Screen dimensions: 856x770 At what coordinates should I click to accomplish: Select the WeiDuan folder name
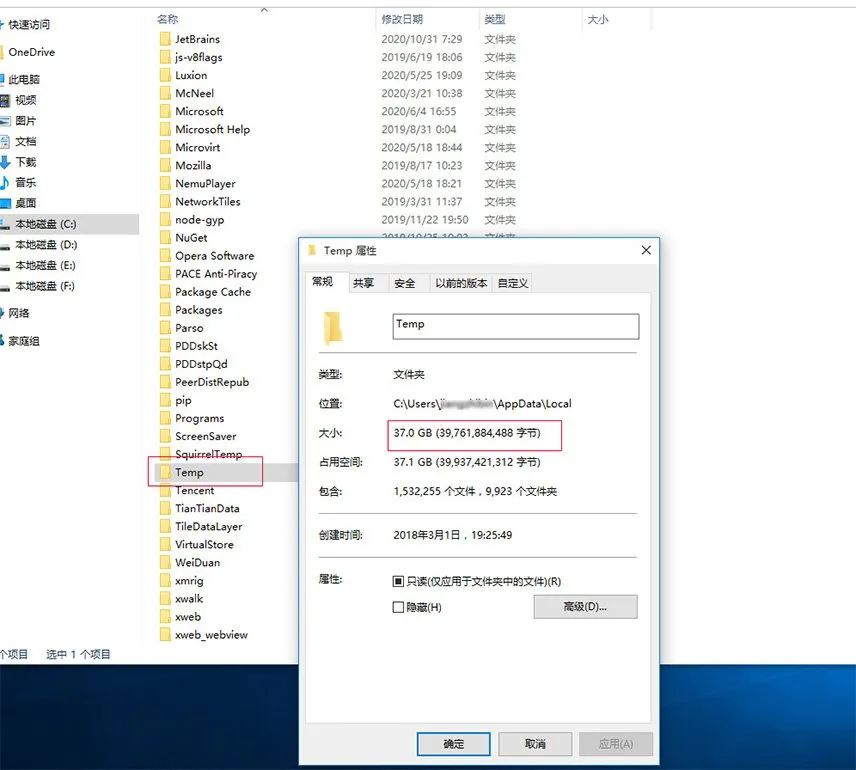coord(198,562)
